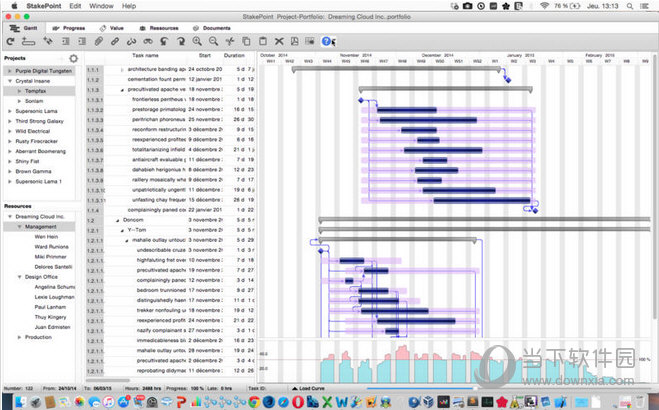
Task: Click the export image toolbar icon
Action: pyautogui.click(x=310, y=41)
